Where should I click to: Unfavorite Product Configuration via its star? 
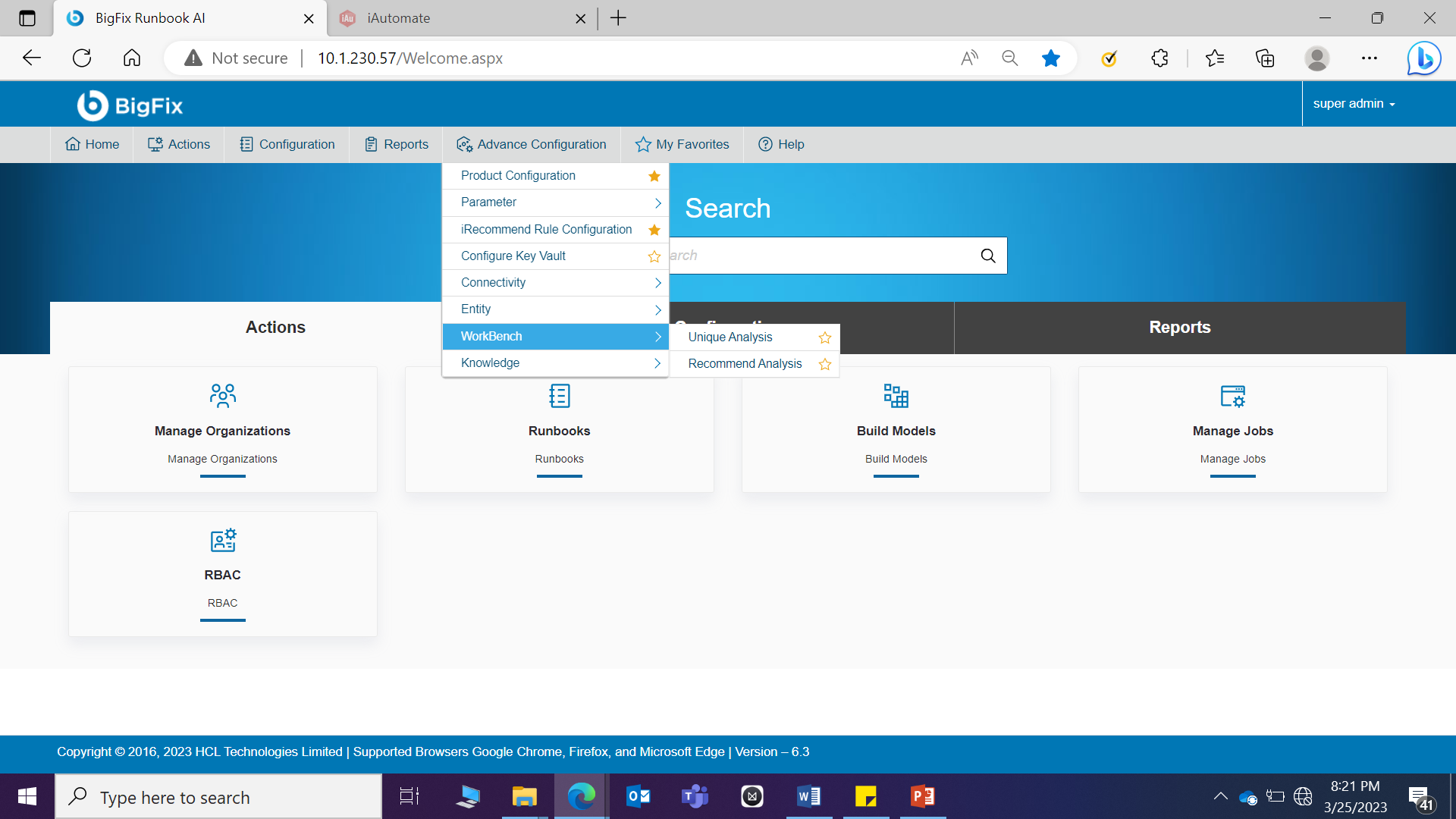[x=654, y=176]
